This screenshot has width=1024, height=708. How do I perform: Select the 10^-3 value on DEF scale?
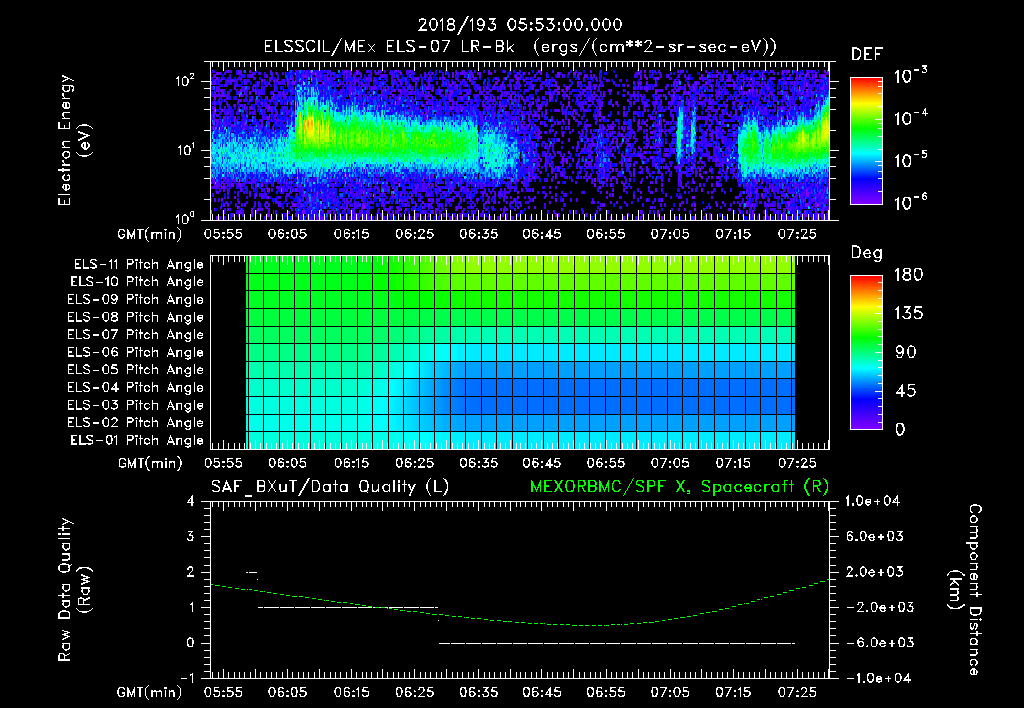pyautogui.click(x=910, y=76)
